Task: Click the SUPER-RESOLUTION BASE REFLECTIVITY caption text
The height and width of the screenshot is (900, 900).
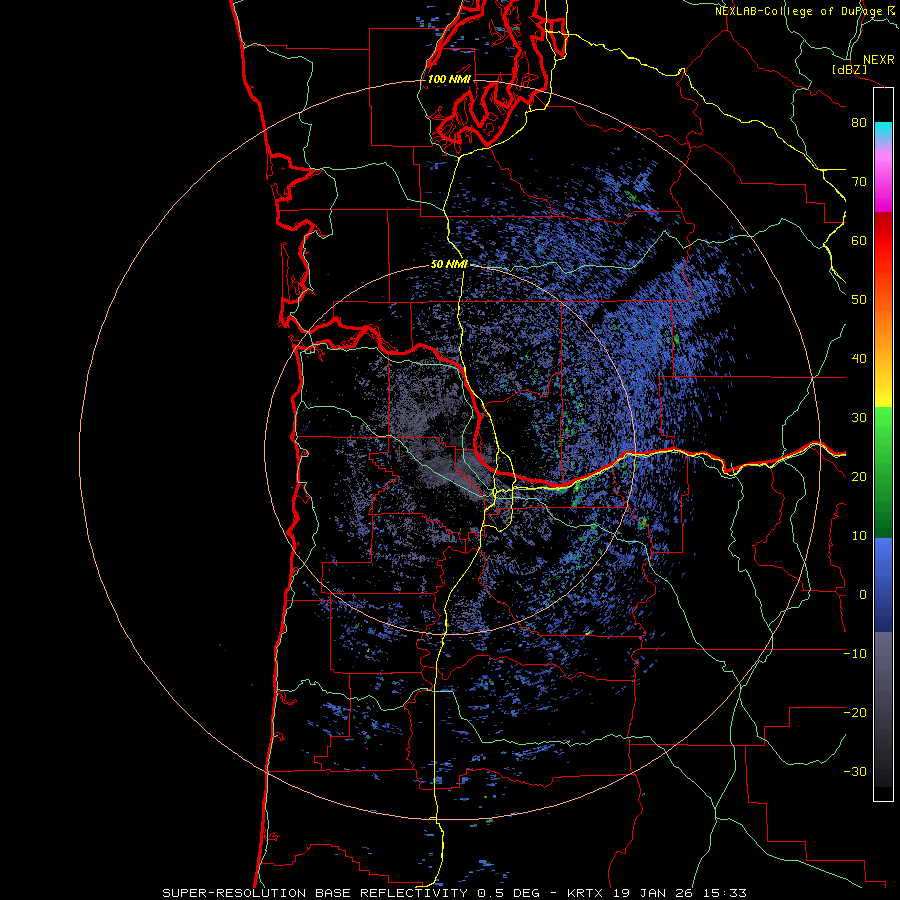Action: coord(315,893)
